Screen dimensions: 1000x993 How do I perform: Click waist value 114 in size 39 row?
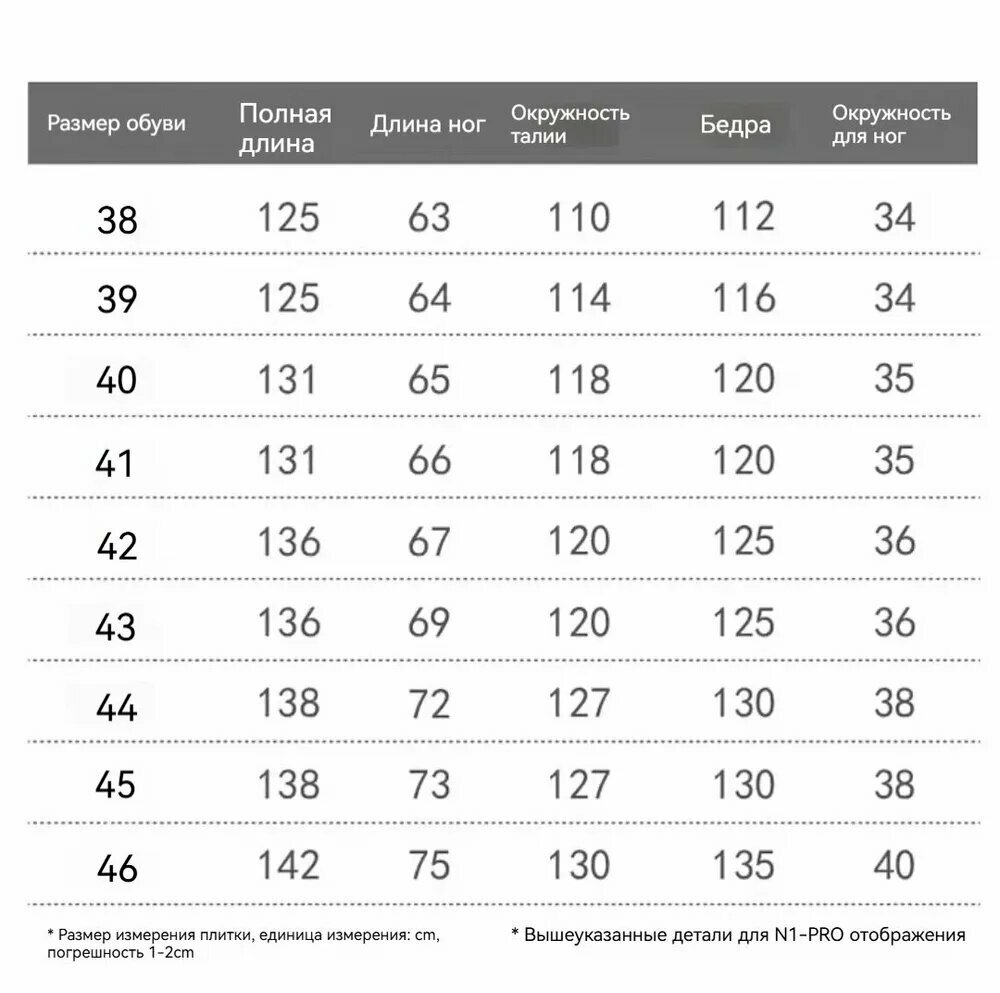tap(580, 298)
